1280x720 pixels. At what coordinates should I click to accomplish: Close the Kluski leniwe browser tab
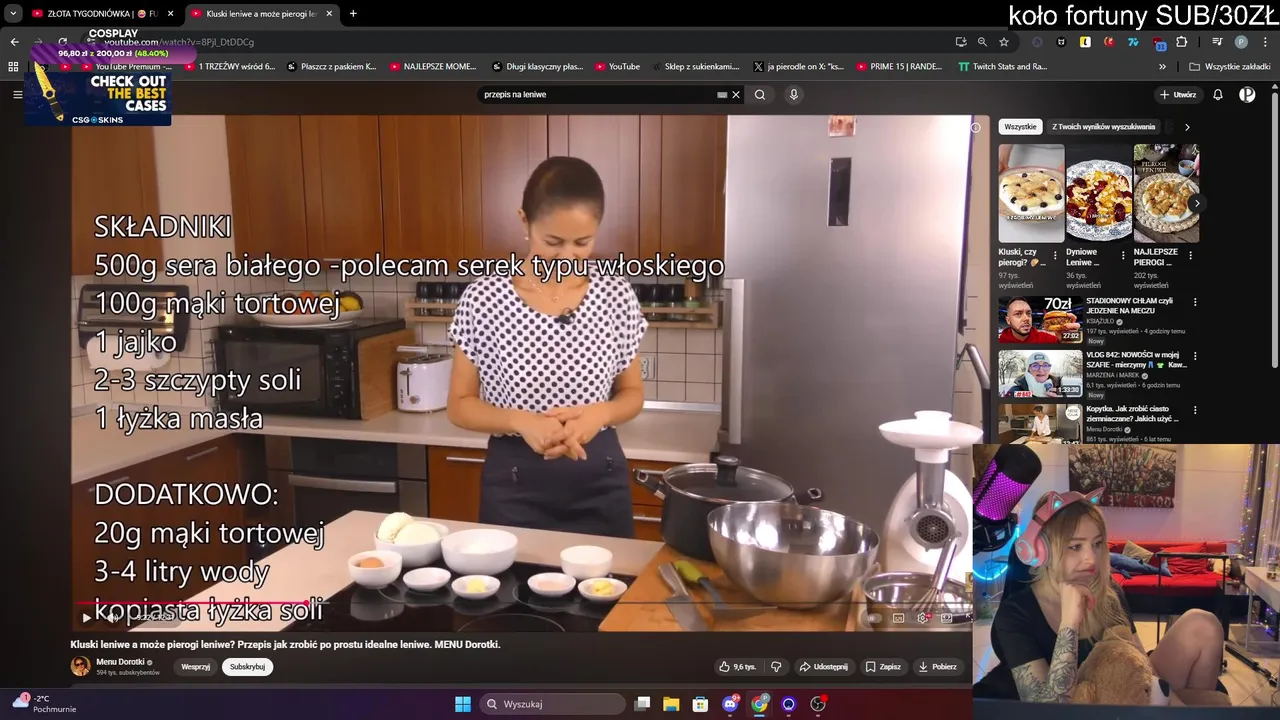tap(329, 14)
